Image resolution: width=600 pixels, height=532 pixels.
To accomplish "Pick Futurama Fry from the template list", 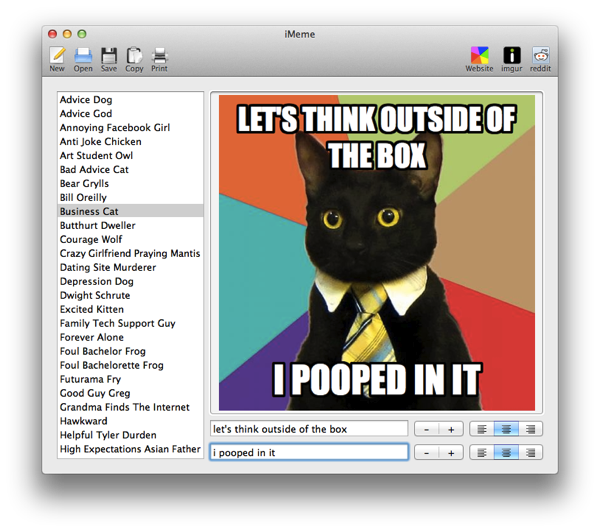I will pos(90,380).
